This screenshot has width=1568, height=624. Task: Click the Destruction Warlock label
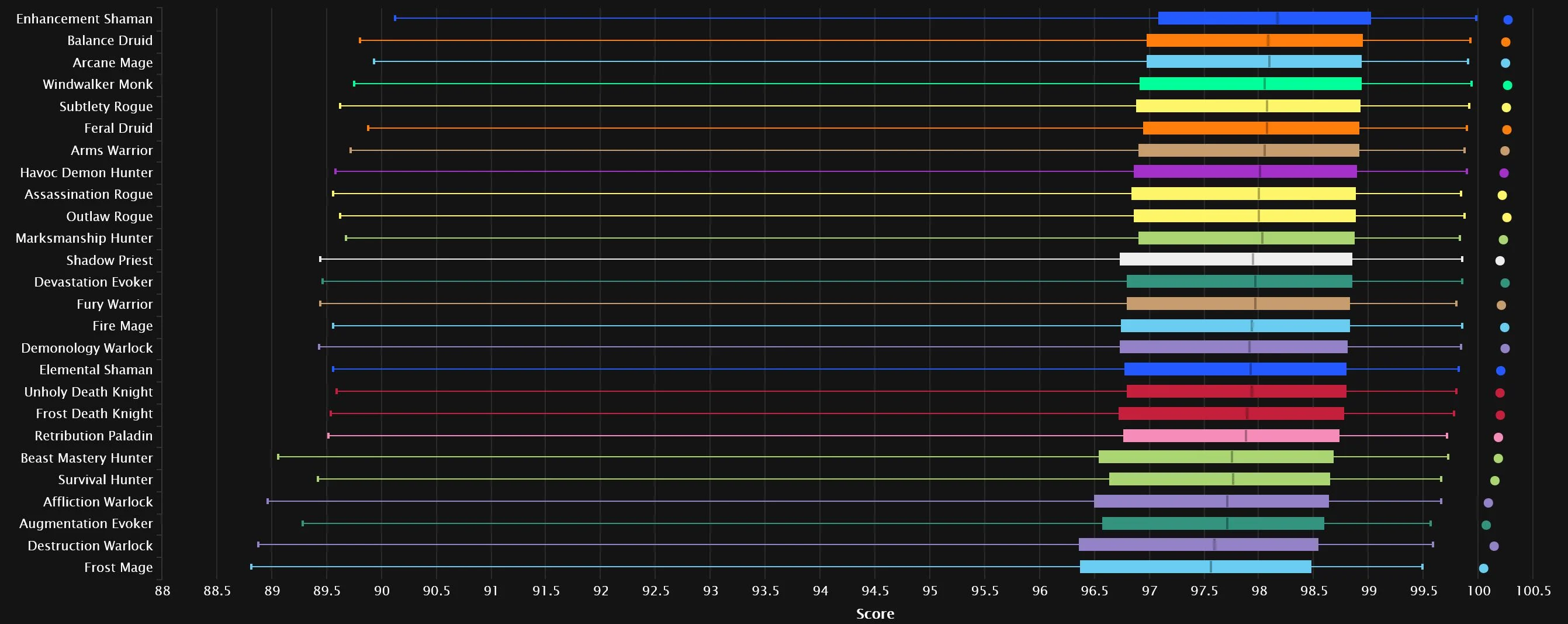click(x=90, y=546)
